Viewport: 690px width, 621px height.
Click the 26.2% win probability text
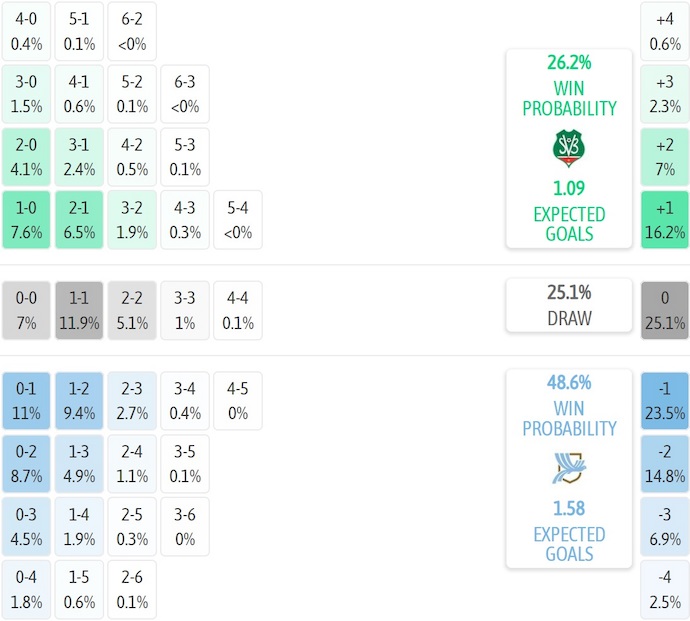coord(568,62)
